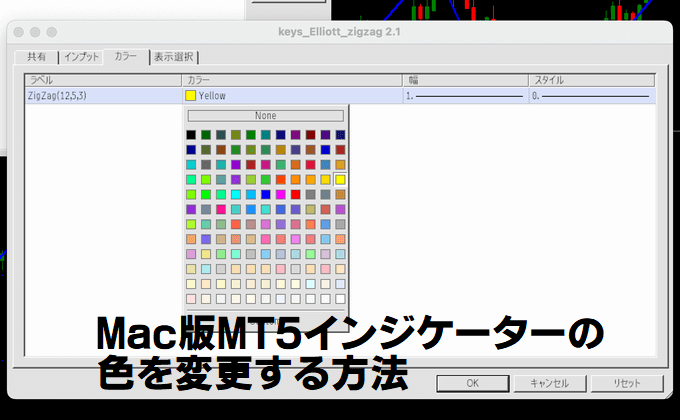Click the ラベル column header
The height and width of the screenshot is (420, 680).
[x=103, y=80]
